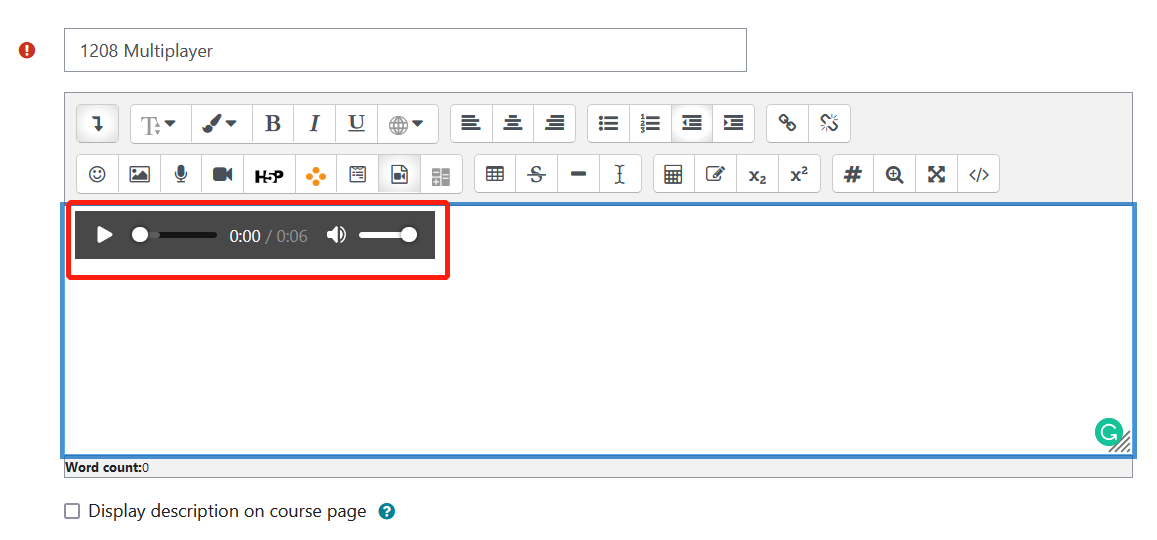Click the pencil edit icon
Viewport: 1157px width, 540px height.
(716, 174)
